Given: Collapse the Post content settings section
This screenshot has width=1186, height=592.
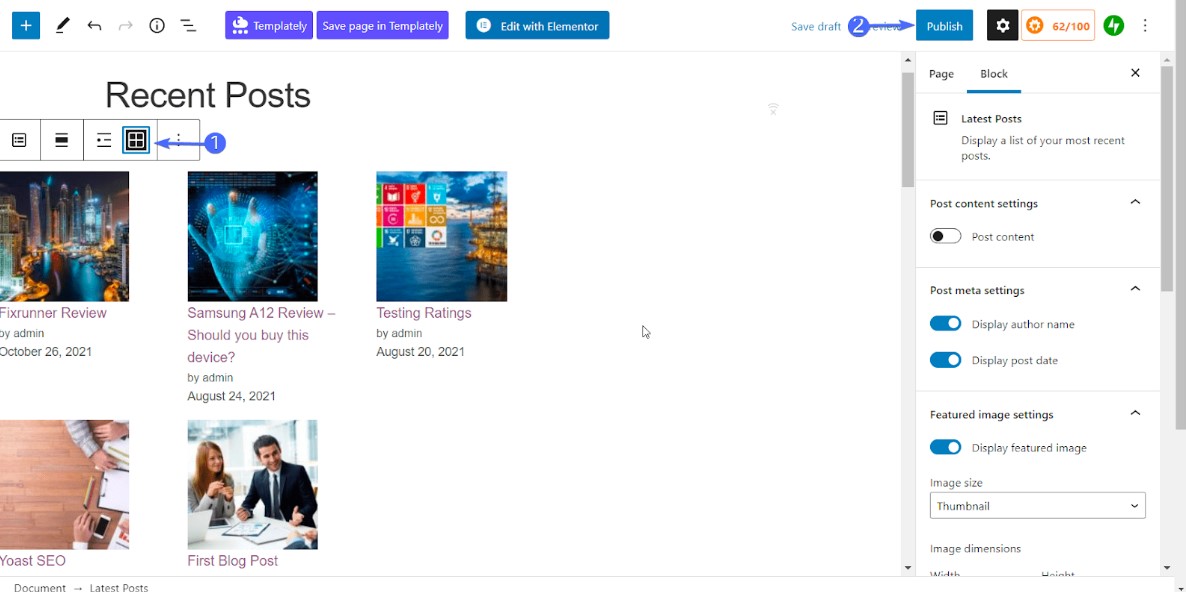Looking at the screenshot, I should [1135, 203].
